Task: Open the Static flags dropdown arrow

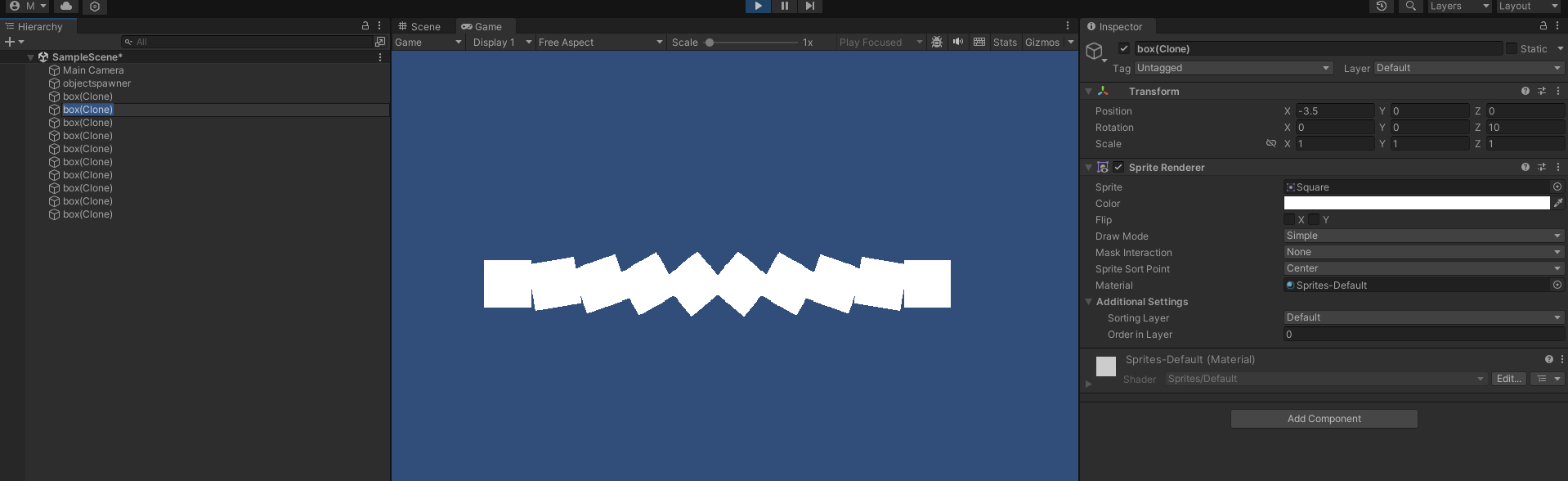Action: pos(1560,49)
